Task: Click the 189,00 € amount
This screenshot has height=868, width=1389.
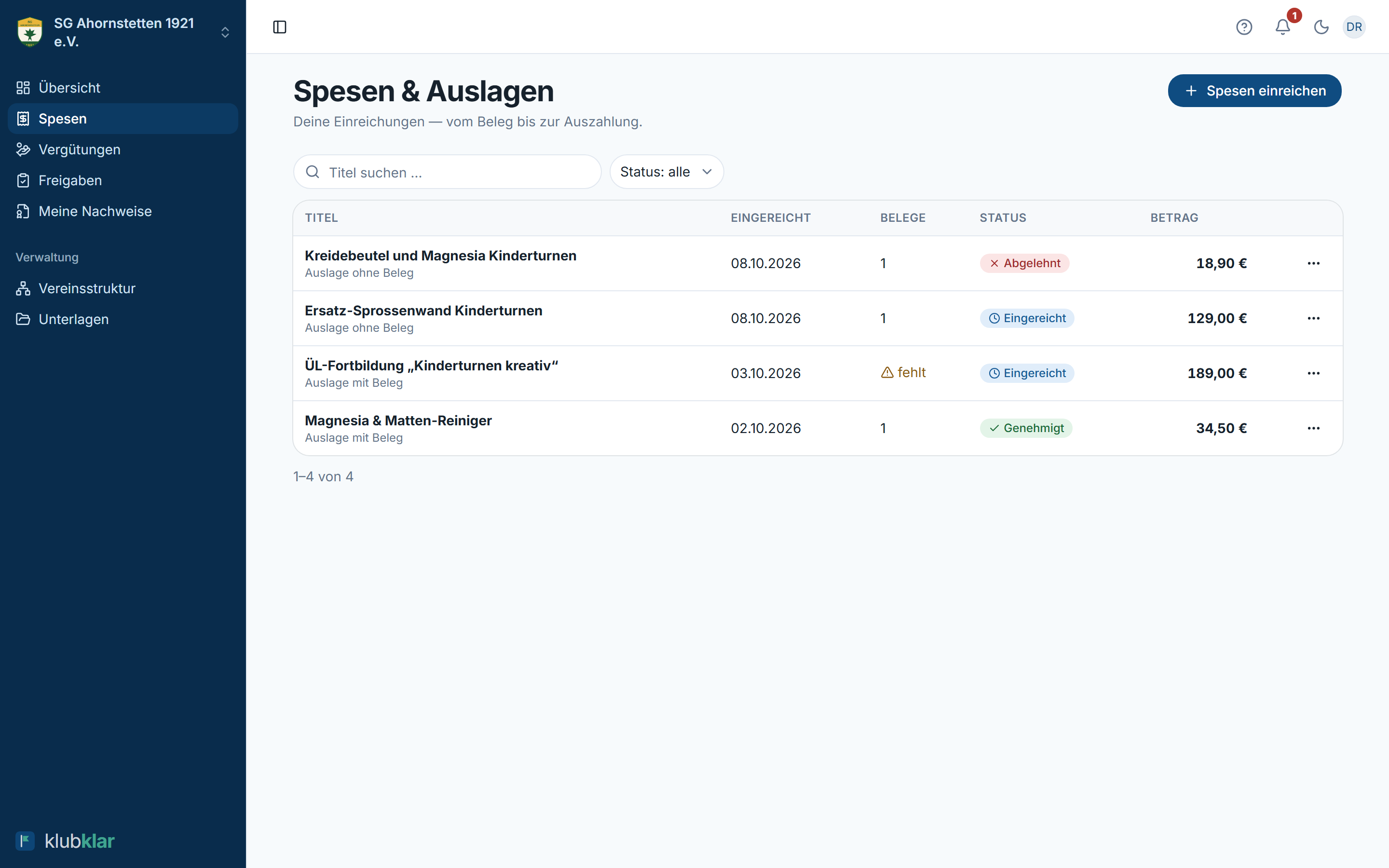Action: pyautogui.click(x=1217, y=374)
